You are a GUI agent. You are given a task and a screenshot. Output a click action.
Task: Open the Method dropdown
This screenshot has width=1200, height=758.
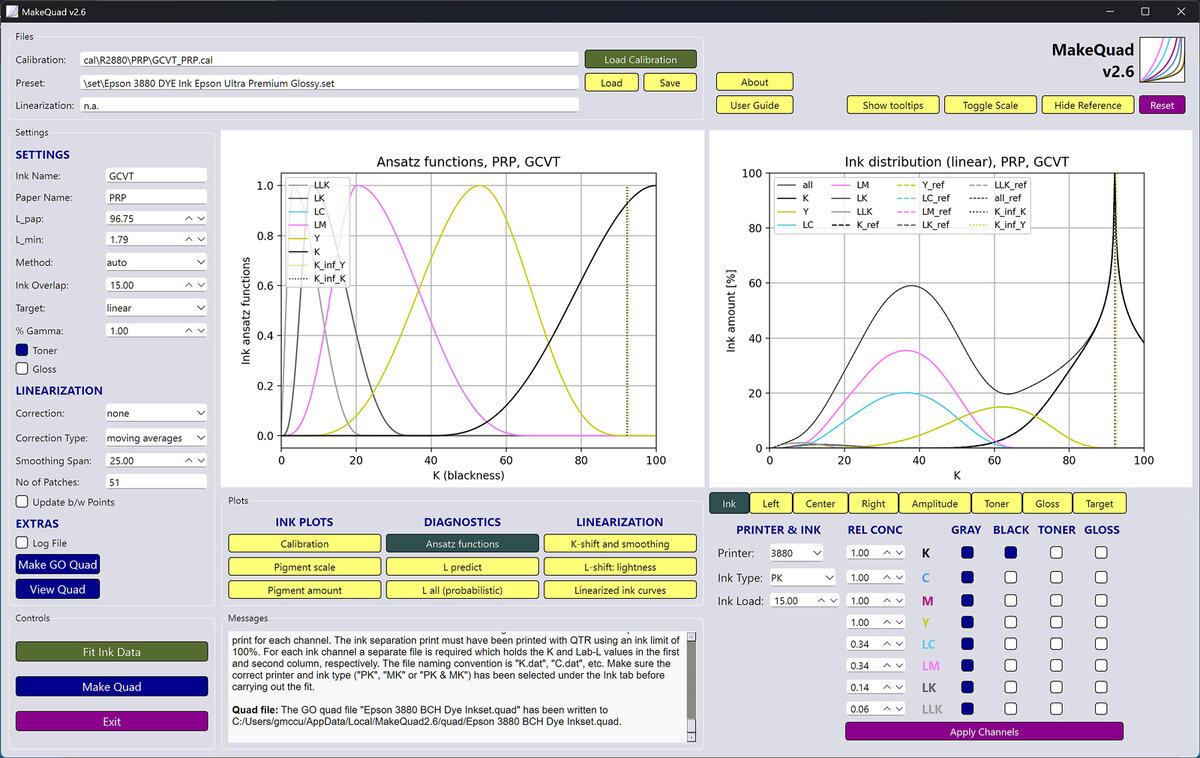[x=156, y=262]
